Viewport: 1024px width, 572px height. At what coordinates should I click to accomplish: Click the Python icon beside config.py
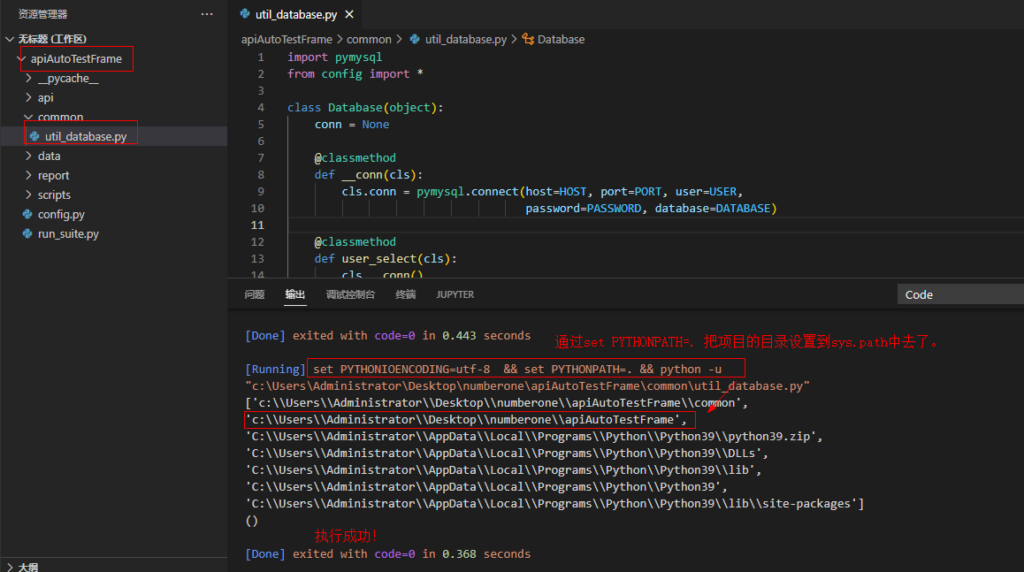point(28,215)
